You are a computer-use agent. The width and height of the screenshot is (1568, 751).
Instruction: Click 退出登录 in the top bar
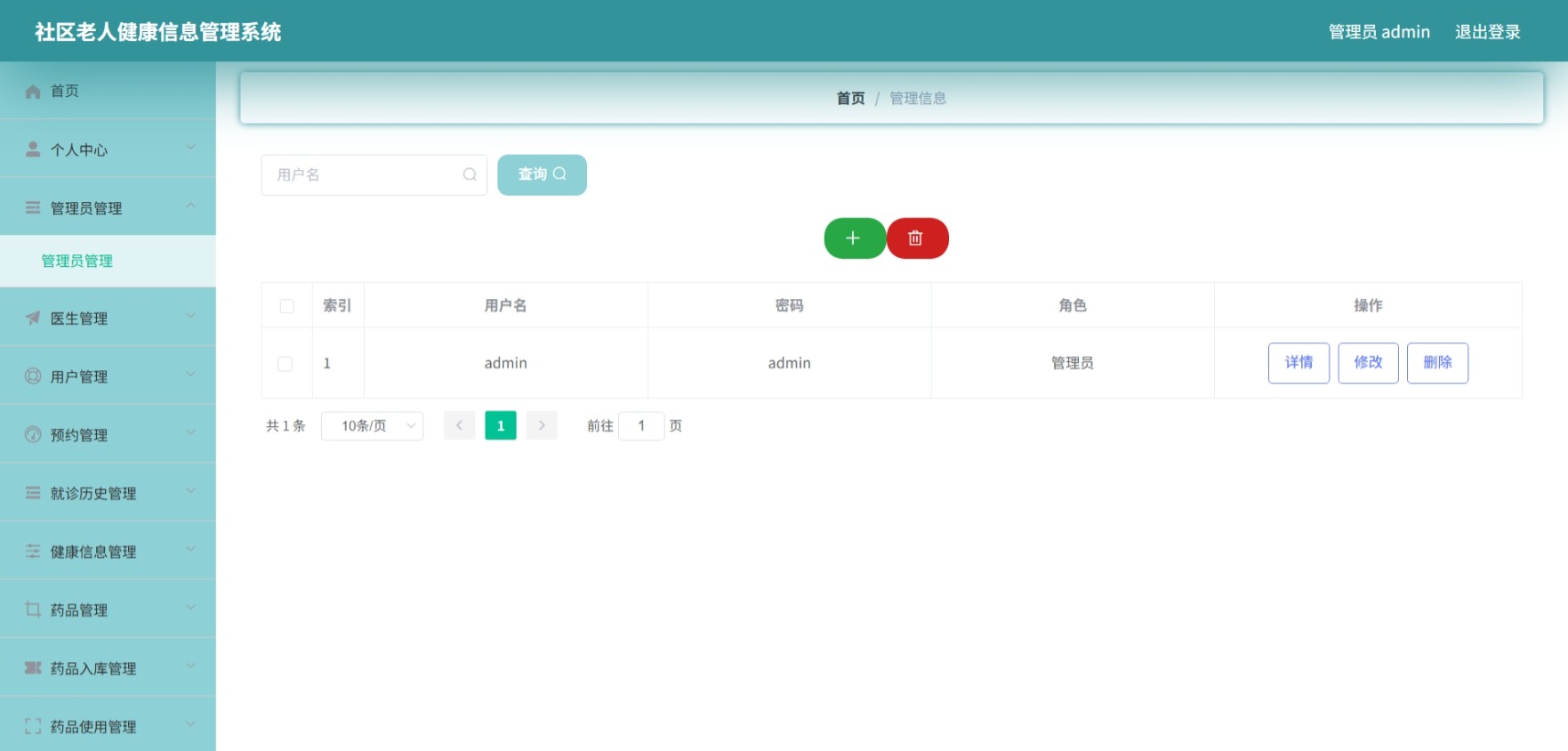tap(1487, 32)
